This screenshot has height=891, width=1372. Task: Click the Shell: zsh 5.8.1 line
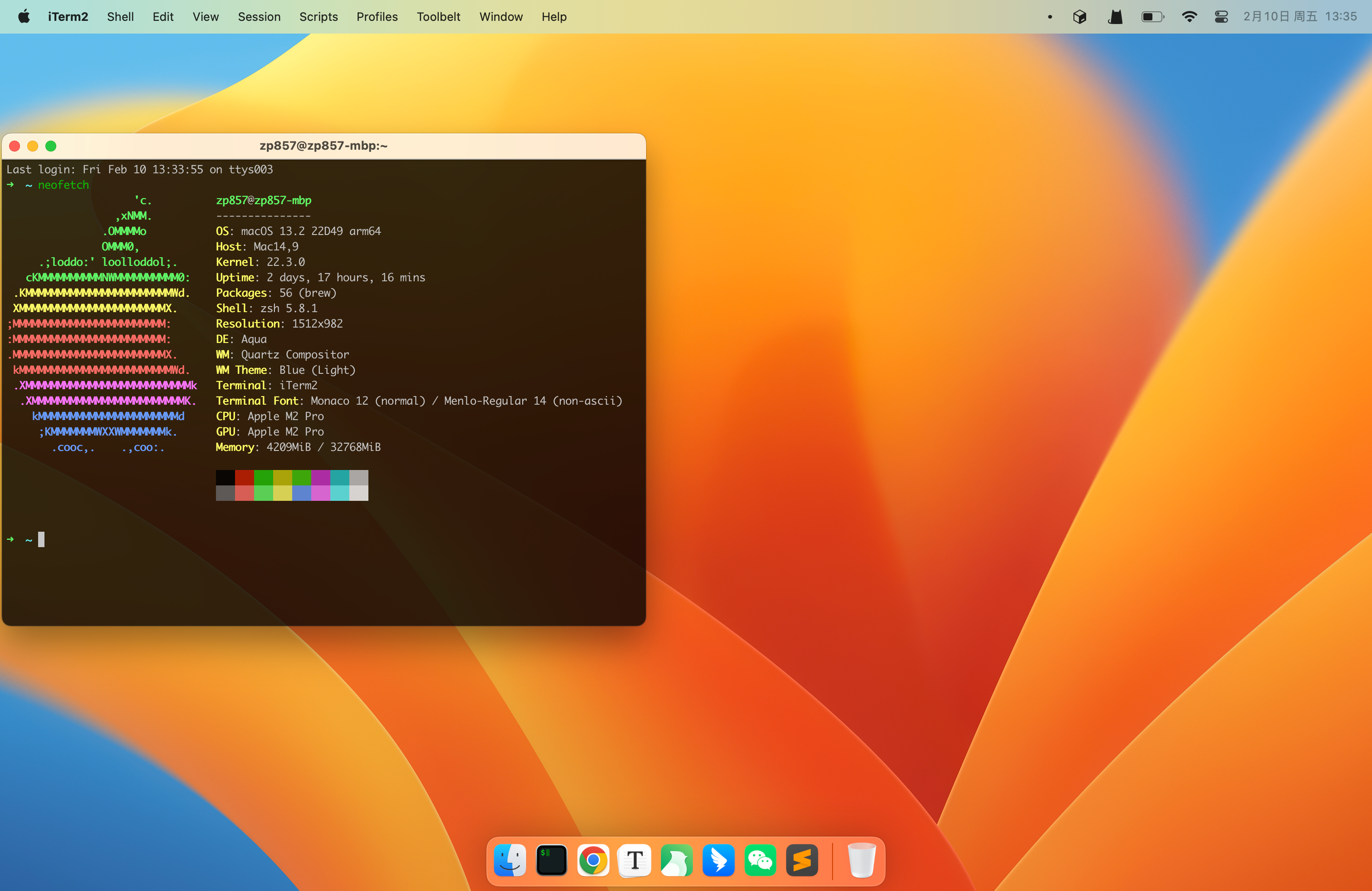[266, 308]
